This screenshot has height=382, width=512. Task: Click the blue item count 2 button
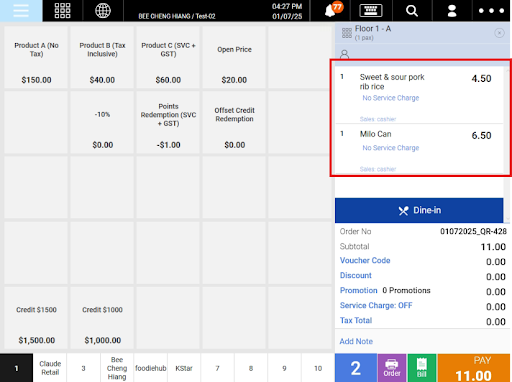tap(356, 368)
